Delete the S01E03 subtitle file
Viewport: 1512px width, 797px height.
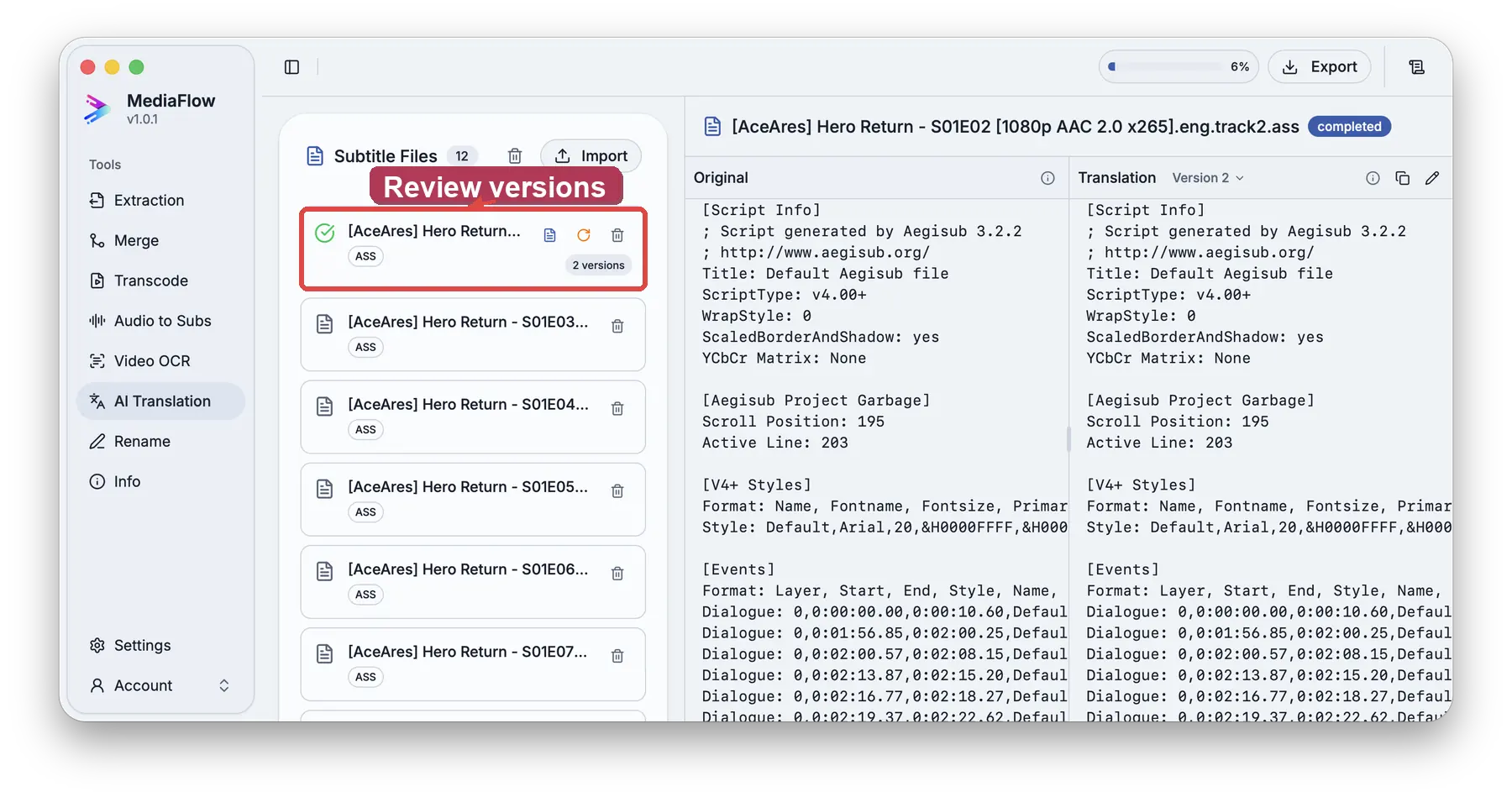(x=617, y=326)
